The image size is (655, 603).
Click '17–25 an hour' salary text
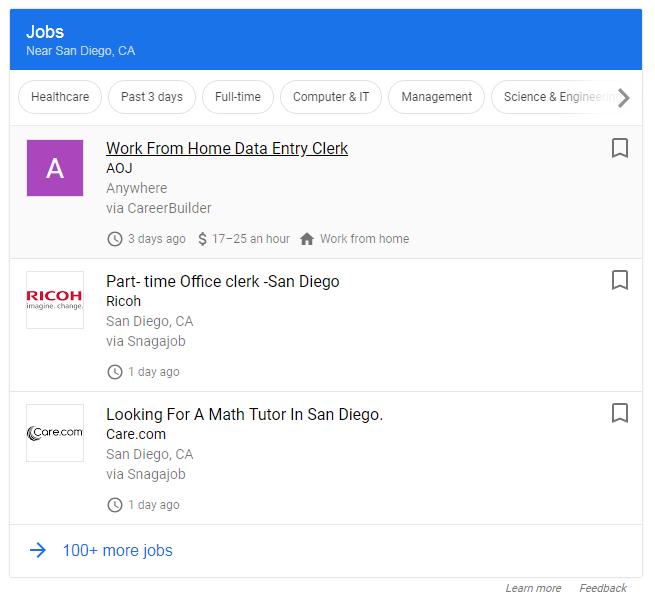(251, 239)
